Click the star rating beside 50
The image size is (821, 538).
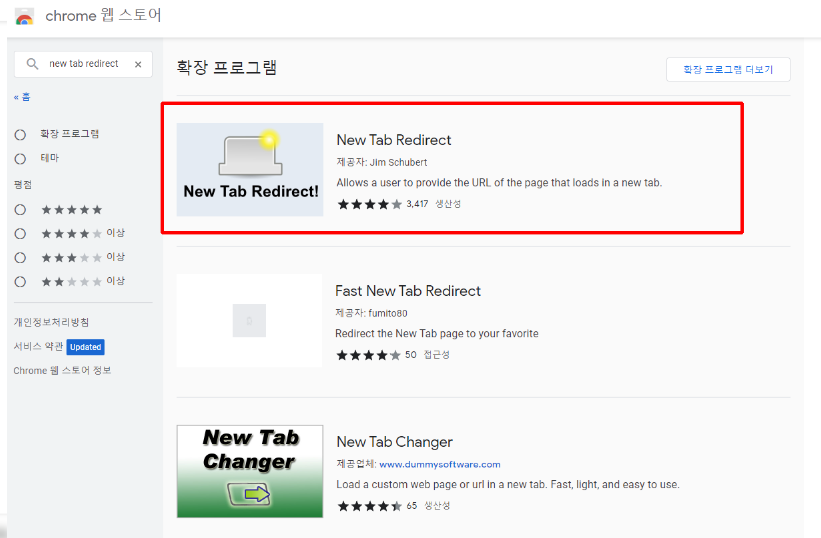coord(369,355)
